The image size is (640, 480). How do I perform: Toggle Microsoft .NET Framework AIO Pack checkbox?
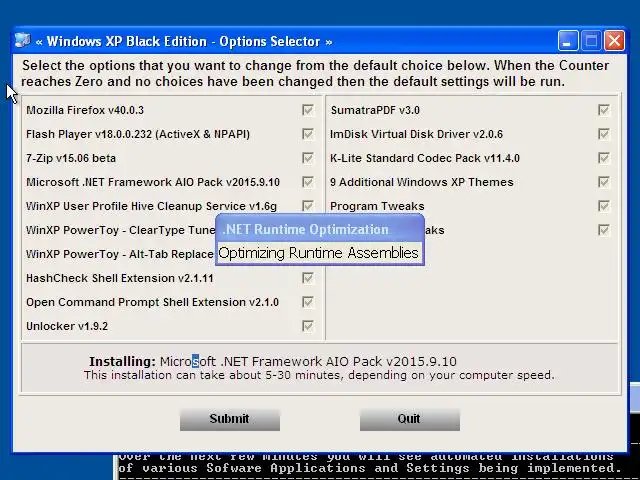pos(308,182)
